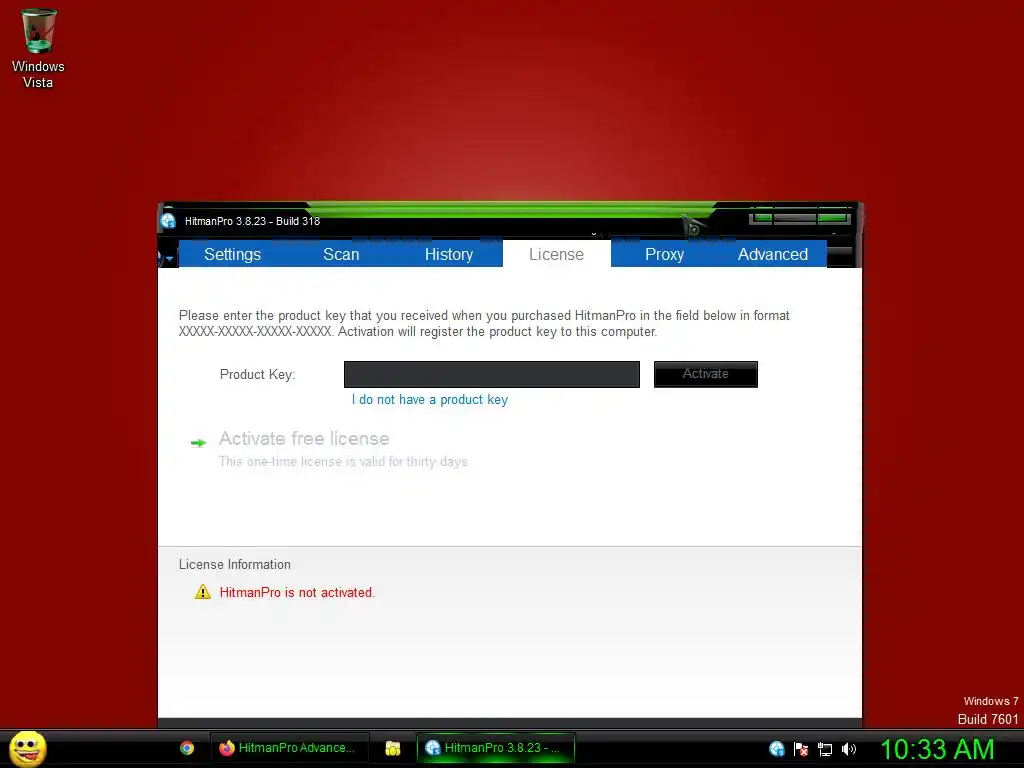
Task: Click the 'HitmanPro 3.8.23 - Build 318' title text
Action: coord(252,221)
